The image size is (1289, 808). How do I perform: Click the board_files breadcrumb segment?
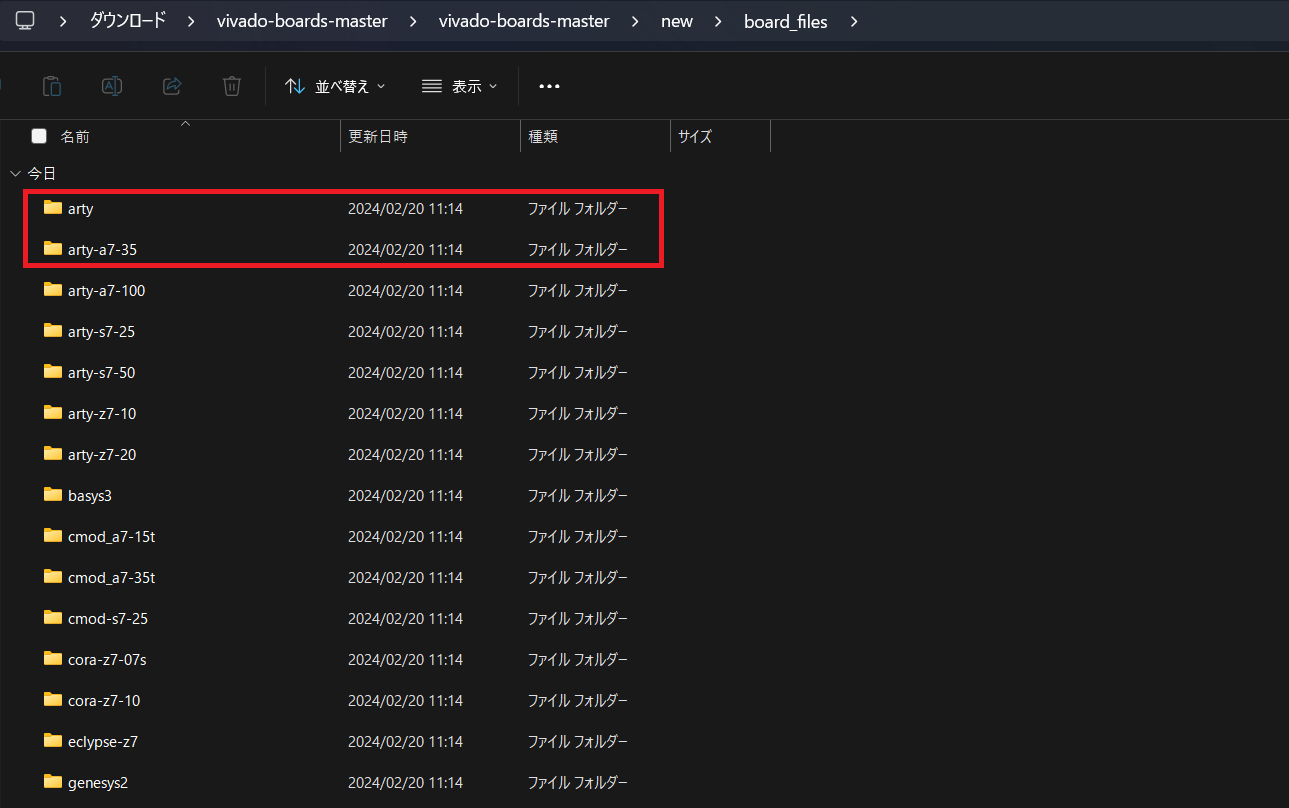(x=786, y=21)
